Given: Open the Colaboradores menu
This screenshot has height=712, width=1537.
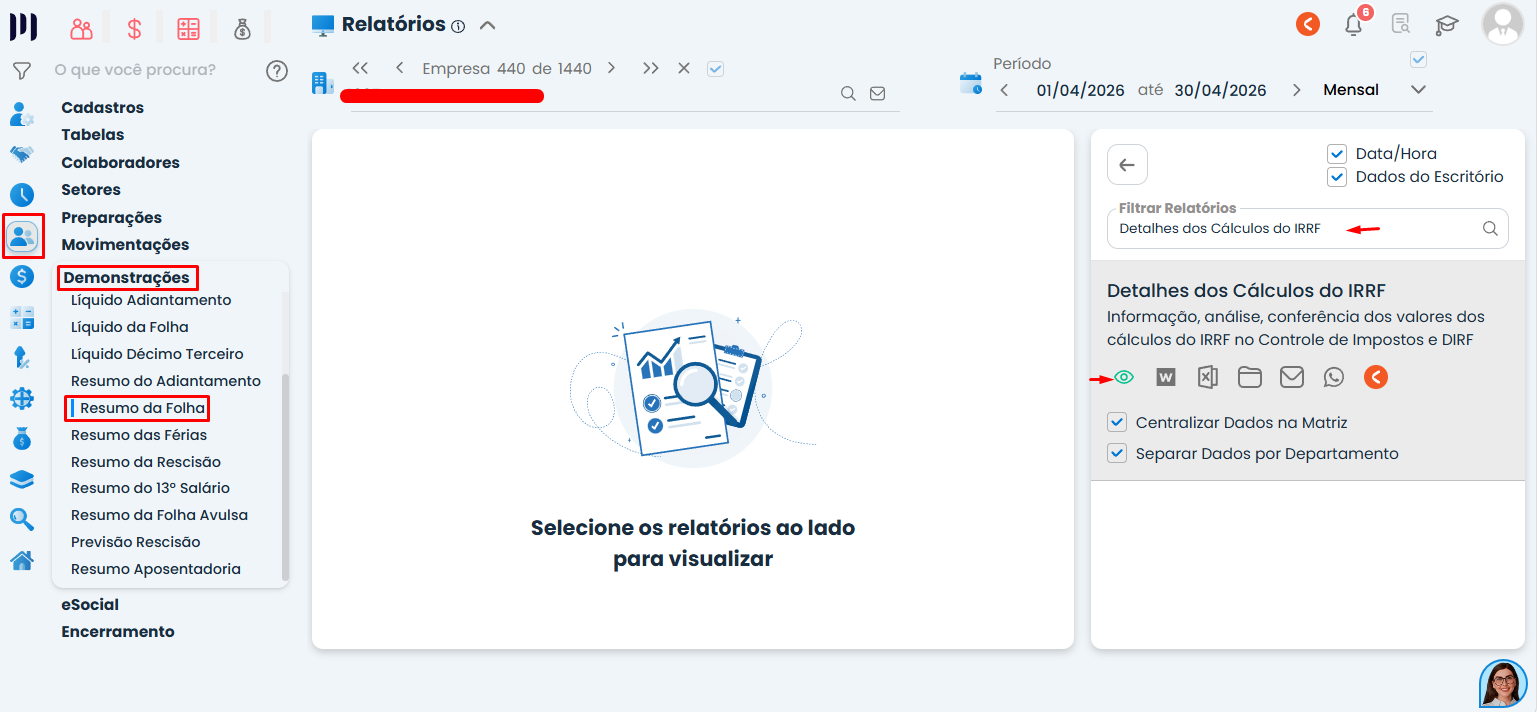Looking at the screenshot, I should point(120,162).
